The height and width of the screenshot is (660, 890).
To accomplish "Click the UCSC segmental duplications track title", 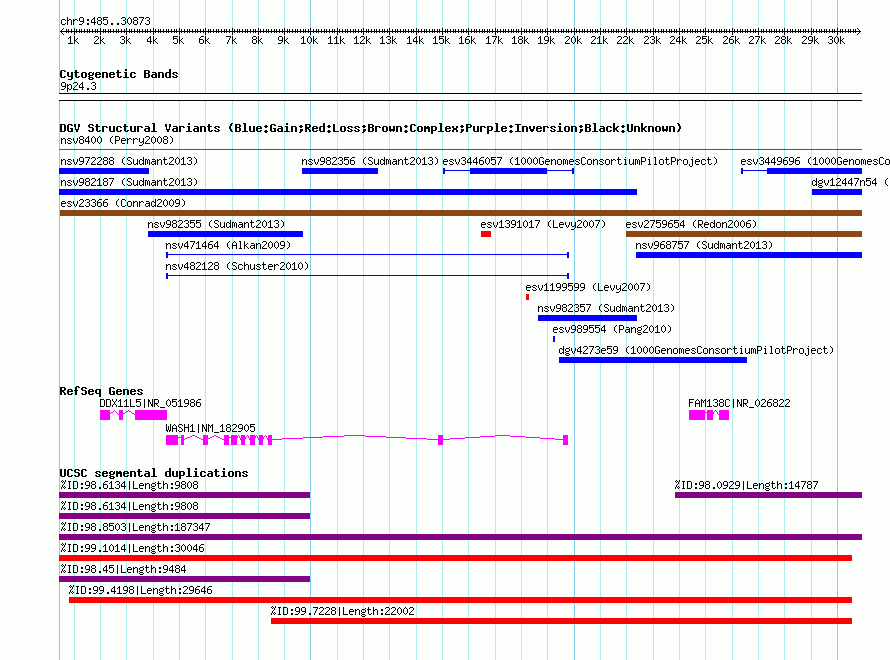I will (154, 473).
